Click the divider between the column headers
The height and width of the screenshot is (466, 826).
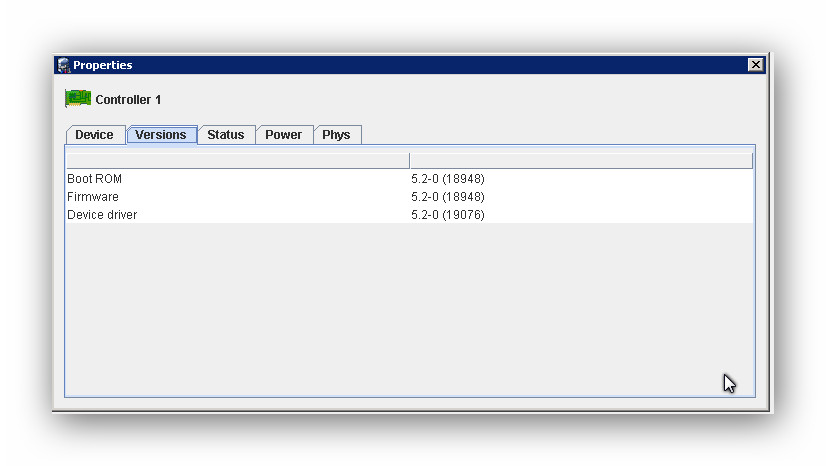pos(409,161)
